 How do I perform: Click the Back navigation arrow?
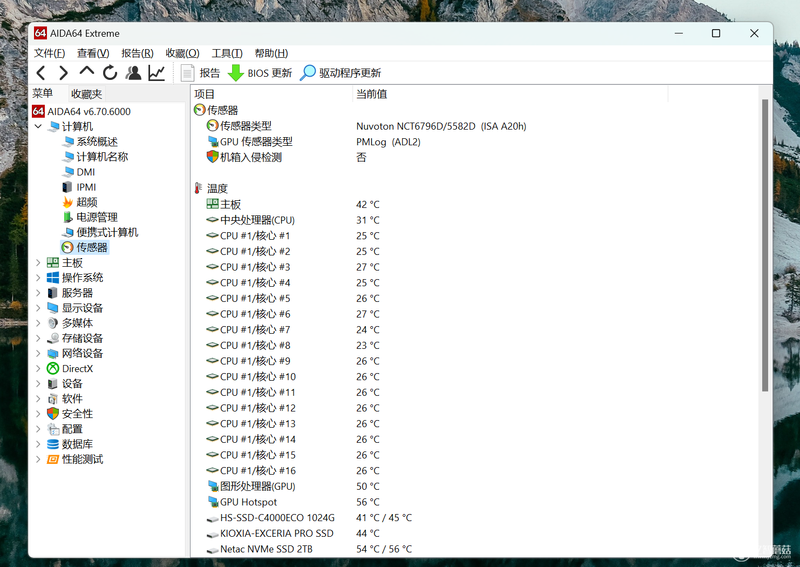pyautogui.click(x=41, y=73)
